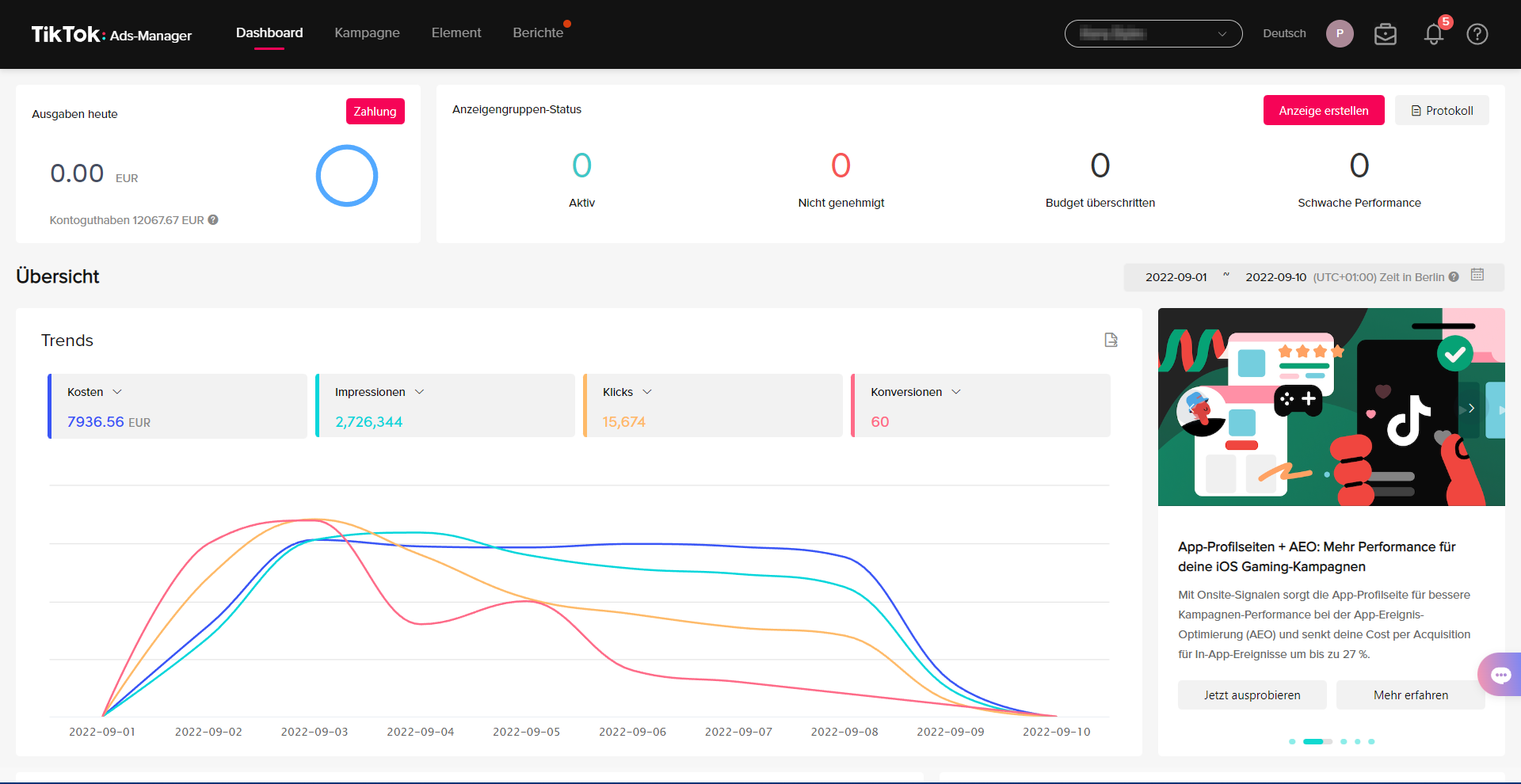Screen dimensions: 1521x784
Task: View Schwache Performance ad groups count
Action: 1359,166
